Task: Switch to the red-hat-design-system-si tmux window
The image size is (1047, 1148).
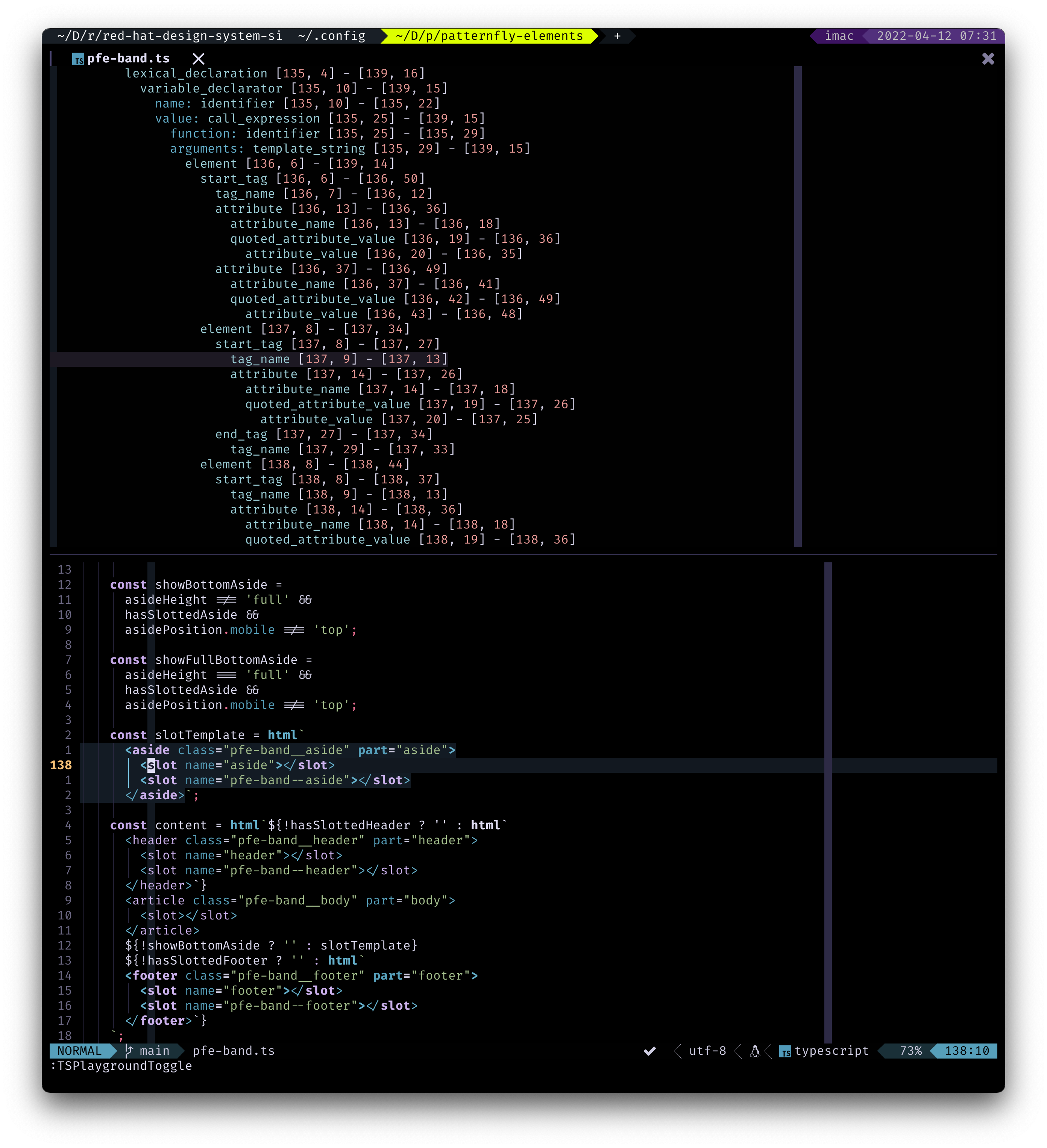Action: [168, 36]
